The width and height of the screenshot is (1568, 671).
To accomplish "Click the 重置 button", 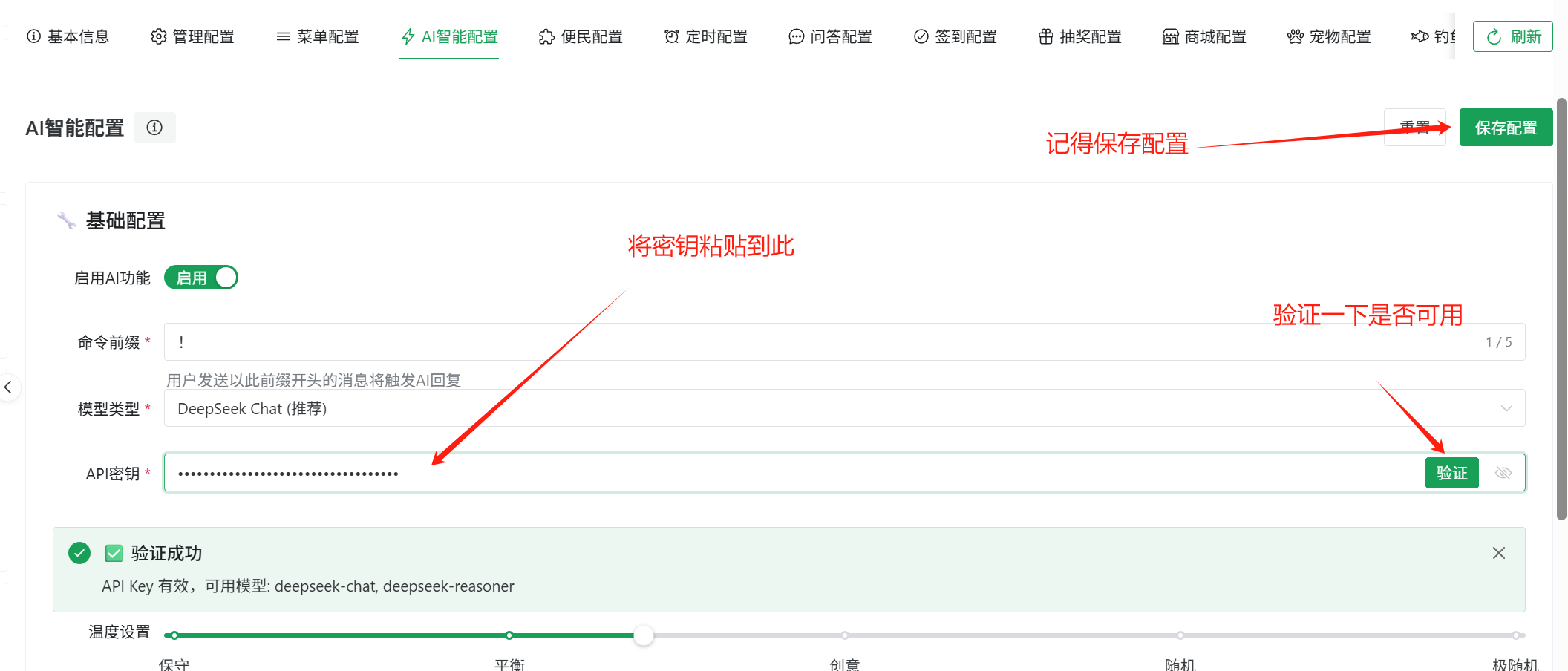I will 1414,128.
